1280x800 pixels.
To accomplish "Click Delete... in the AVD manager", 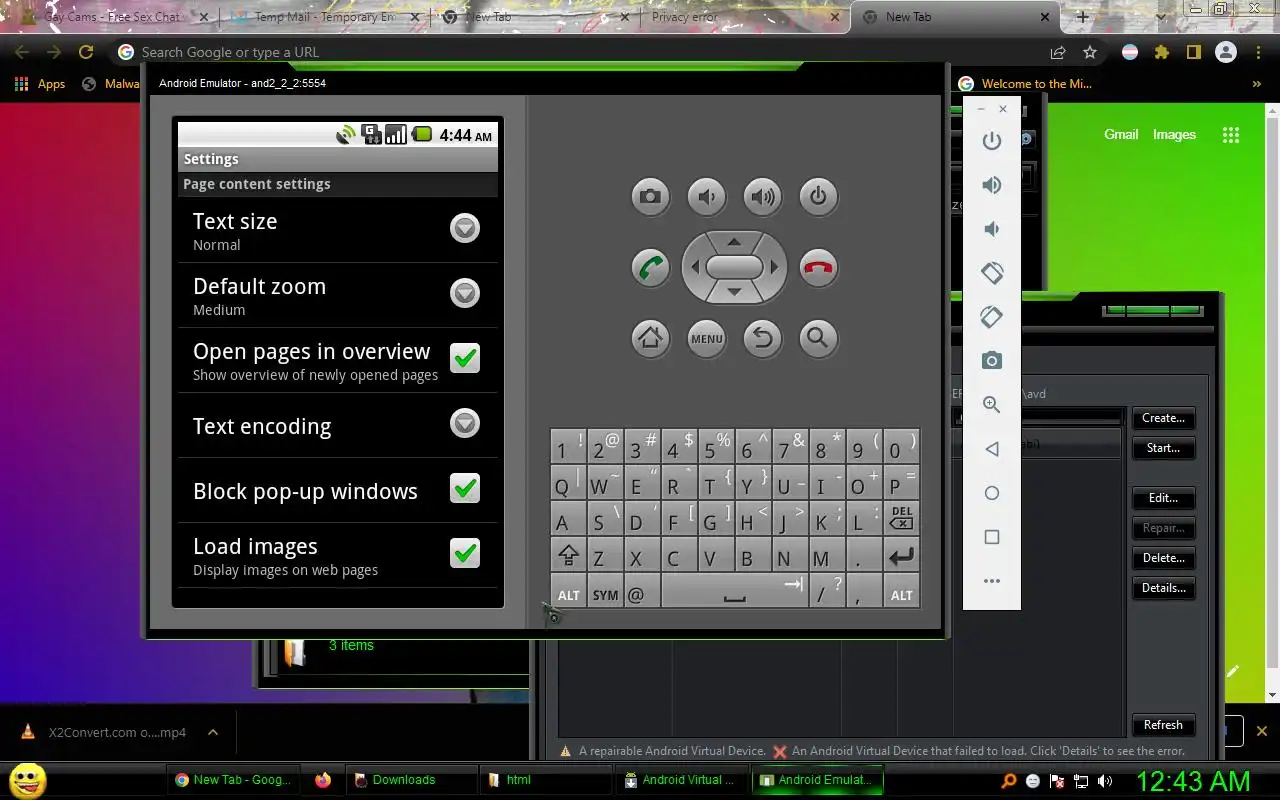I will [1163, 558].
